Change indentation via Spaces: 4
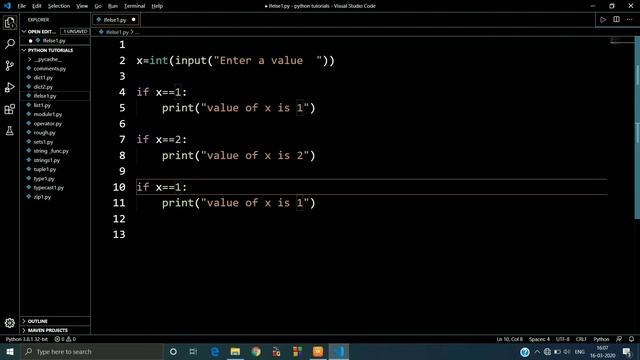This screenshot has height=360, width=640. [x=539, y=339]
